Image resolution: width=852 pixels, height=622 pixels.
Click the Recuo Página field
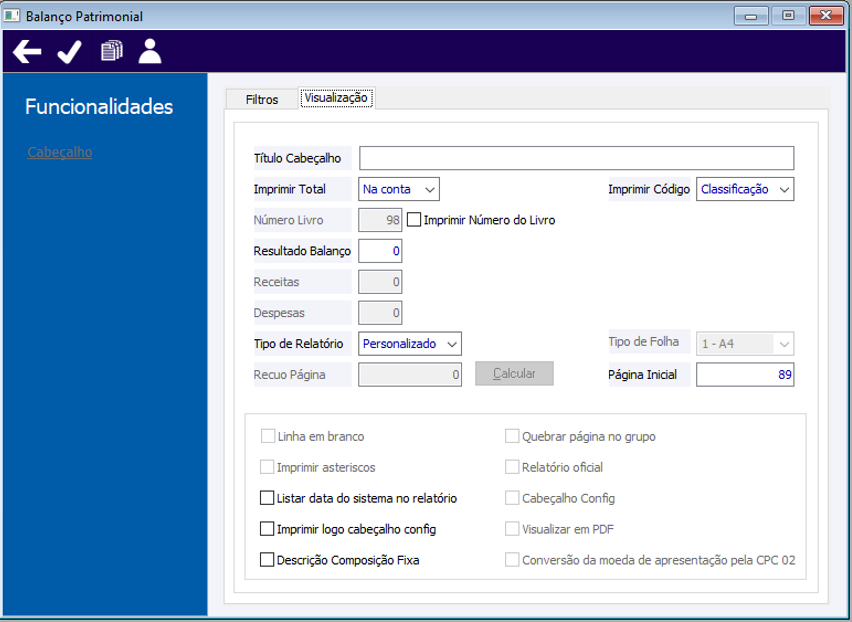click(410, 375)
